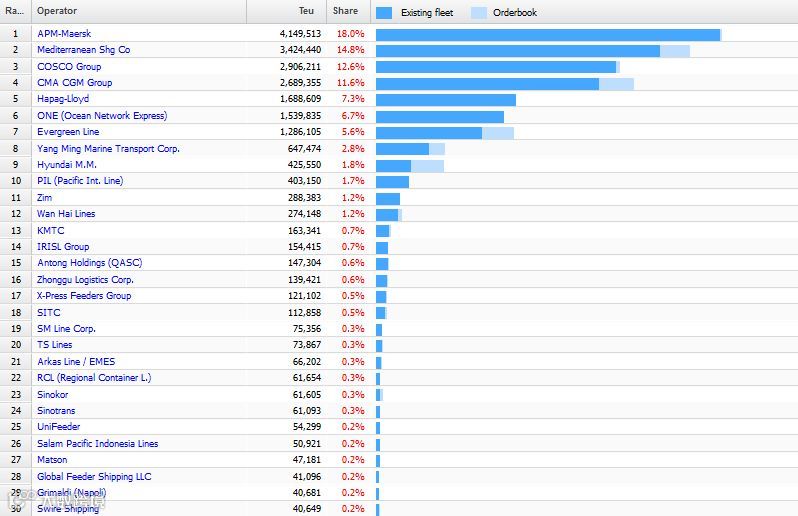Select Teu value 4,149,513
Image resolution: width=798 pixels, height=516 pixels.
[300, 34]
